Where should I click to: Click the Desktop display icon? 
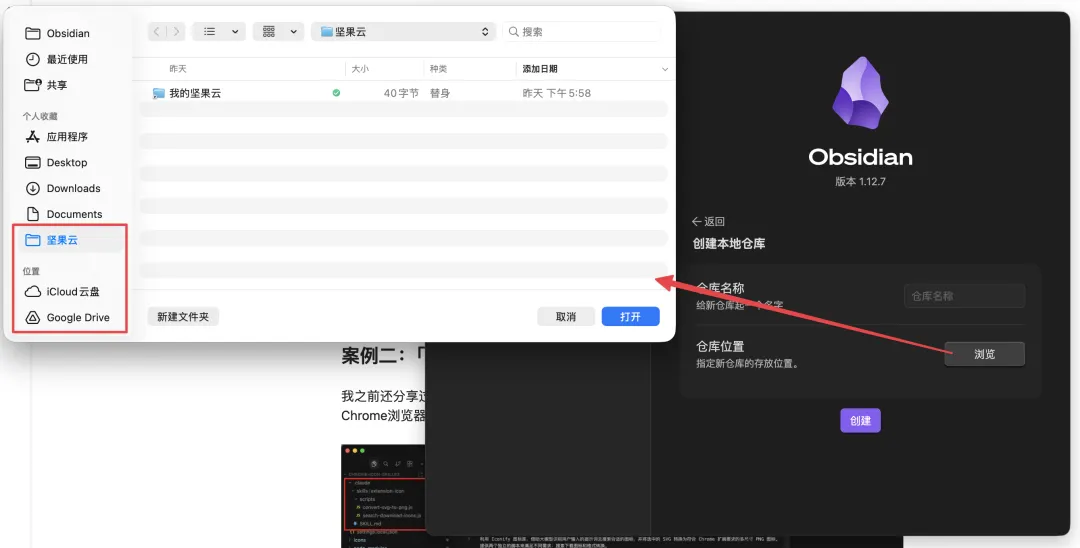click(x=32, y=162)
